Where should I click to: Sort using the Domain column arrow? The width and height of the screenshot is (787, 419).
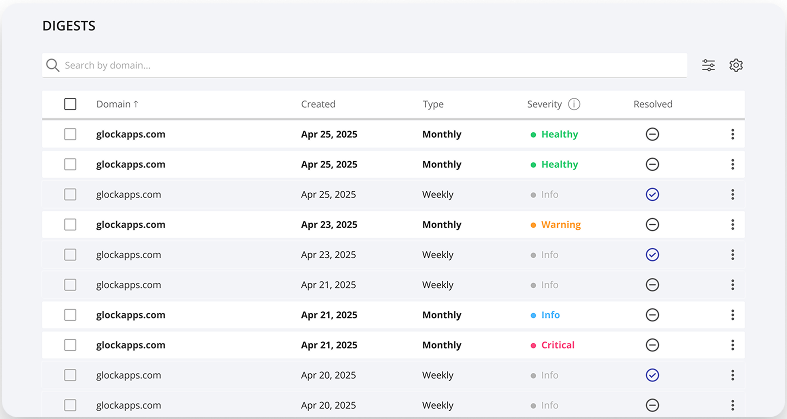[136, 104]
